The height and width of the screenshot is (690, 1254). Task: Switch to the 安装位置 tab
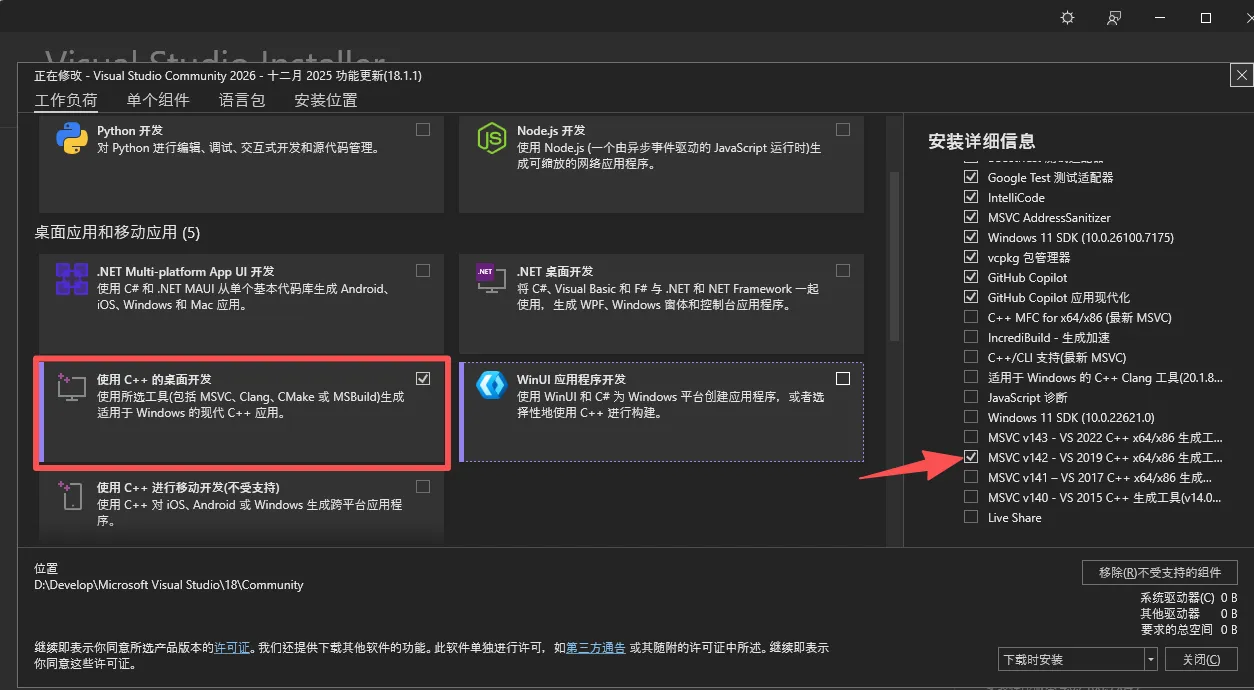click(326, 100)
